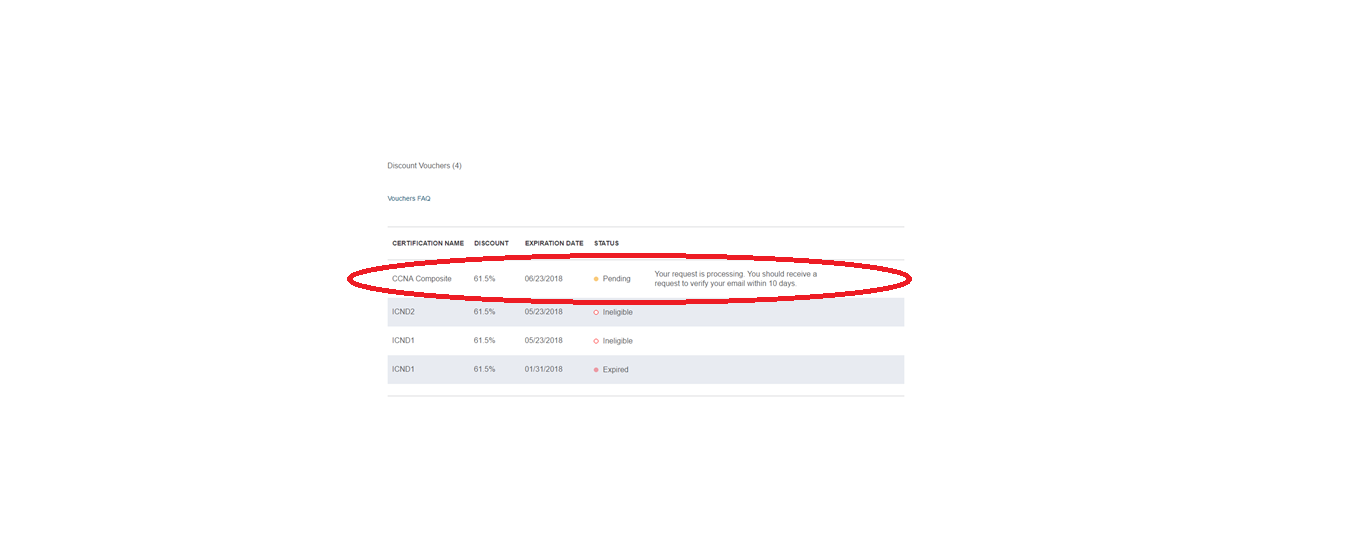Open the Vouchers FAQ link
This screenshot has height=560, width=1359.
click(409, 198)
